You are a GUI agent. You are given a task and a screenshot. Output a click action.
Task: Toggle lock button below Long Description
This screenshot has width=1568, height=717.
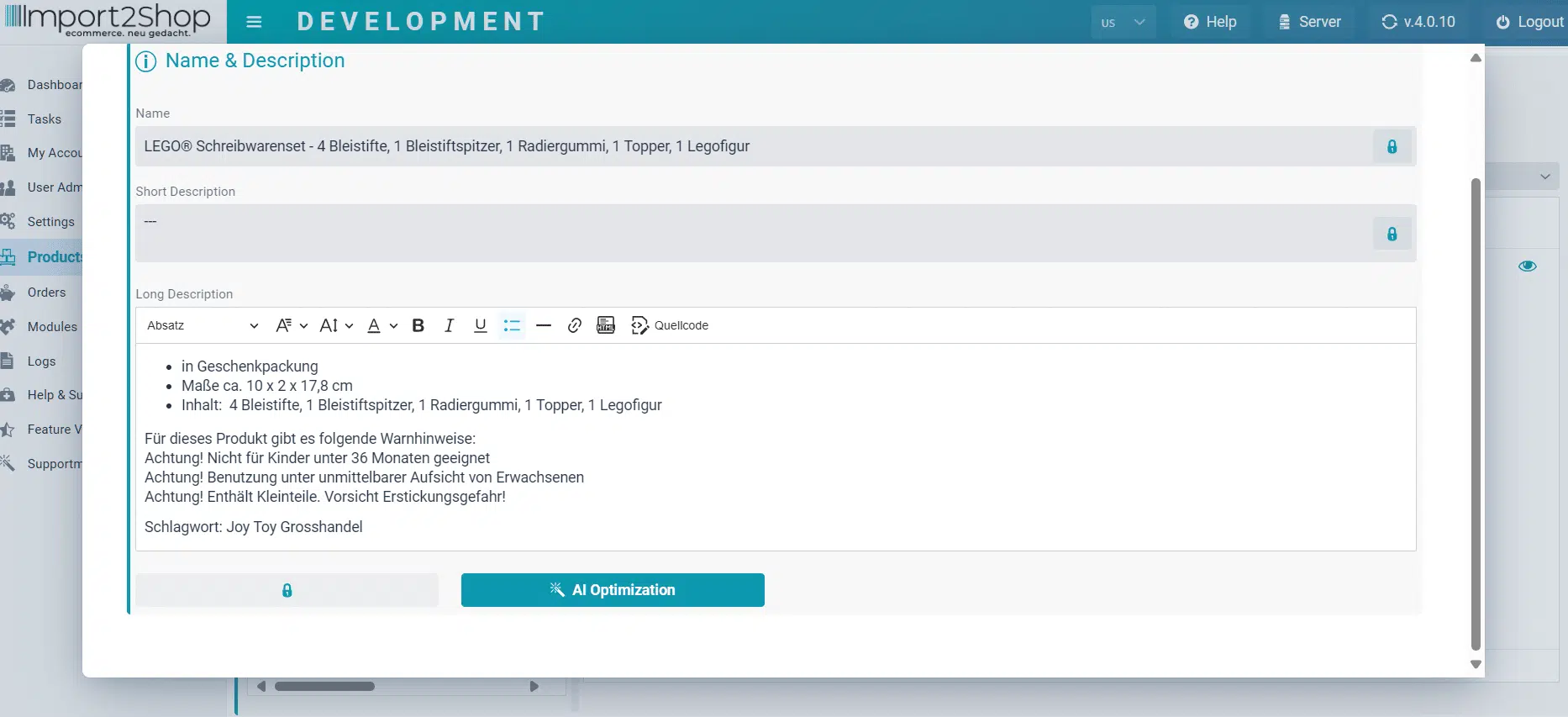pos(287,590)
